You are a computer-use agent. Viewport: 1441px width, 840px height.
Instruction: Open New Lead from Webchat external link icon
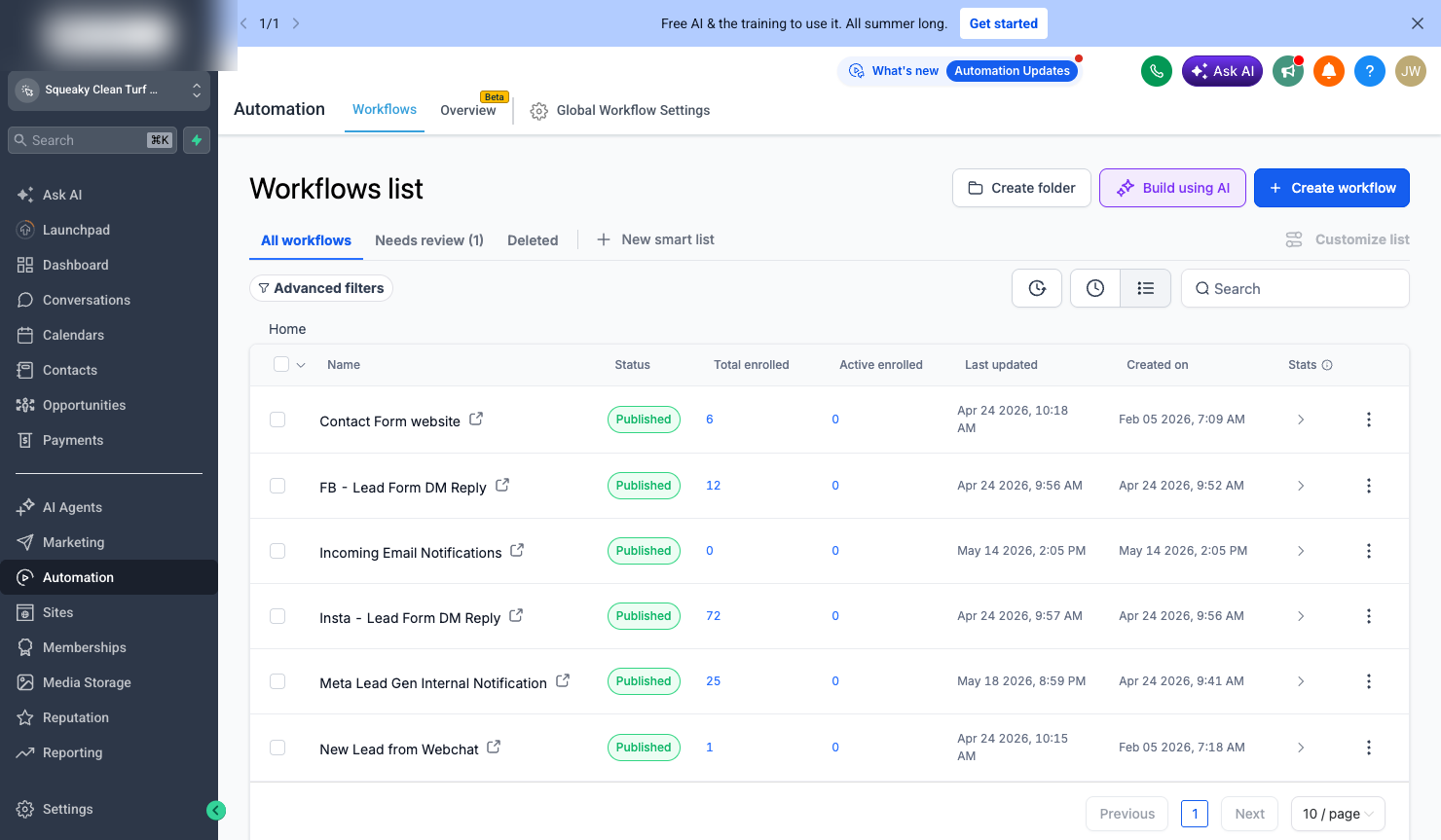(x=494, y=747)
